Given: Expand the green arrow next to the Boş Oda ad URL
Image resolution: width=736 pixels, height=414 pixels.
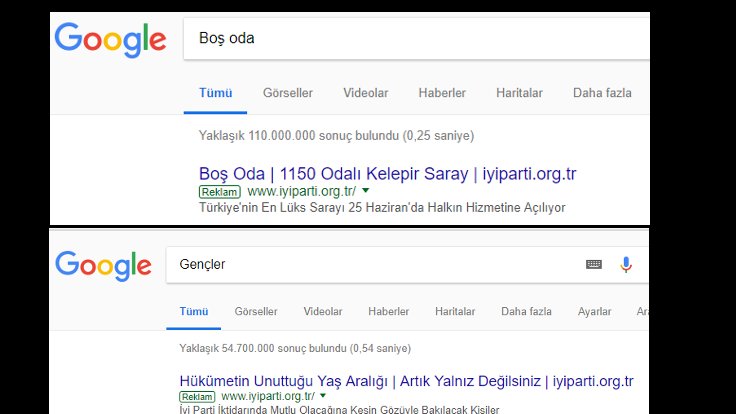Looking at the screenshot, I should pos(366,191).
